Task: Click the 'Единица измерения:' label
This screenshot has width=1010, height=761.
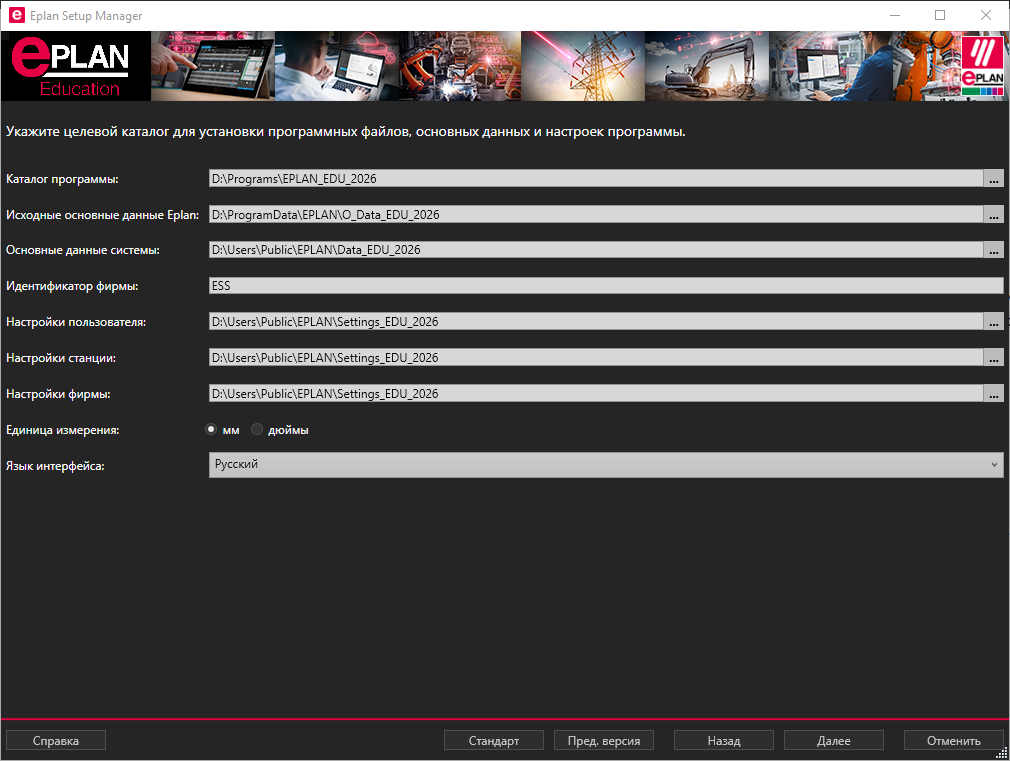Action: [x=62, y=430]
